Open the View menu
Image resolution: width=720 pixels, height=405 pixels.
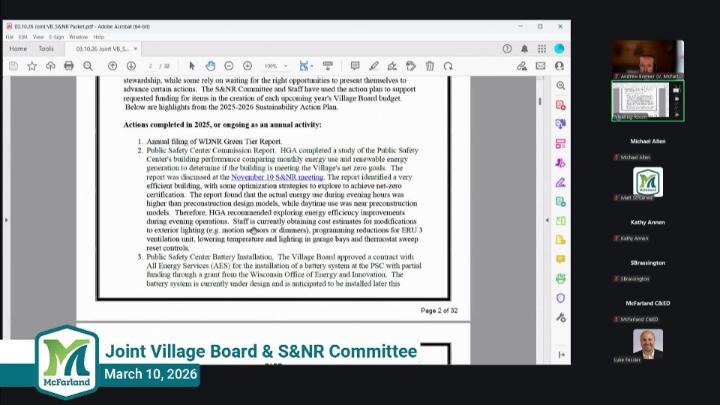coord(38,37)
